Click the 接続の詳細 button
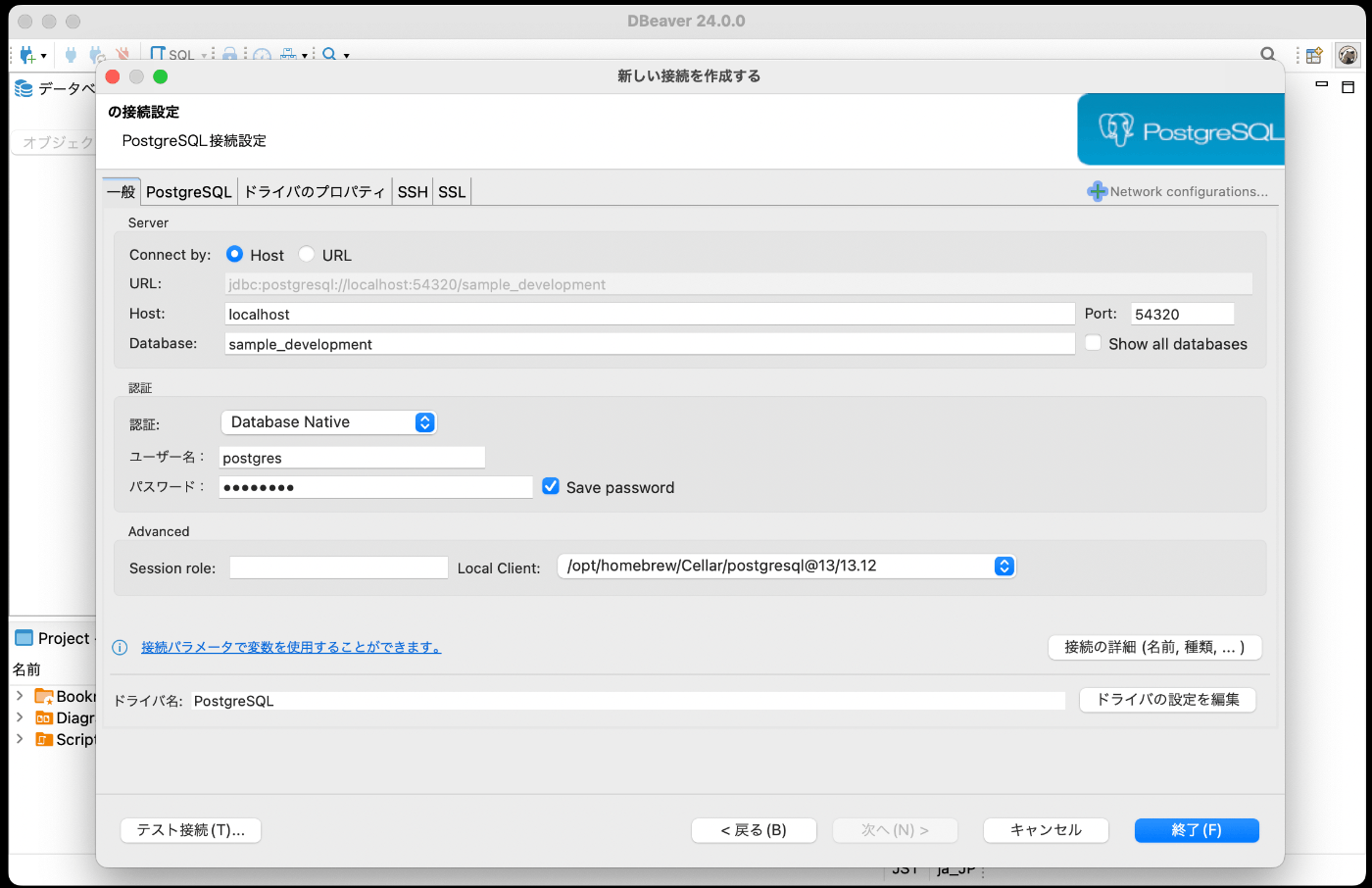 pyautogui.click(x=1154, y=647)
